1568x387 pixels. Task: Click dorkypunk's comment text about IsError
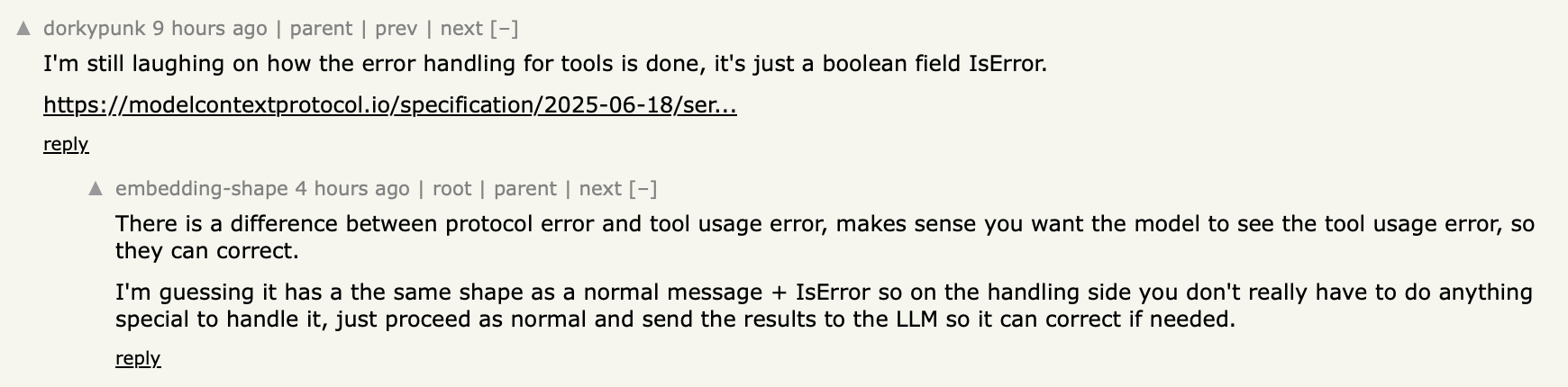tap(544, 65)
